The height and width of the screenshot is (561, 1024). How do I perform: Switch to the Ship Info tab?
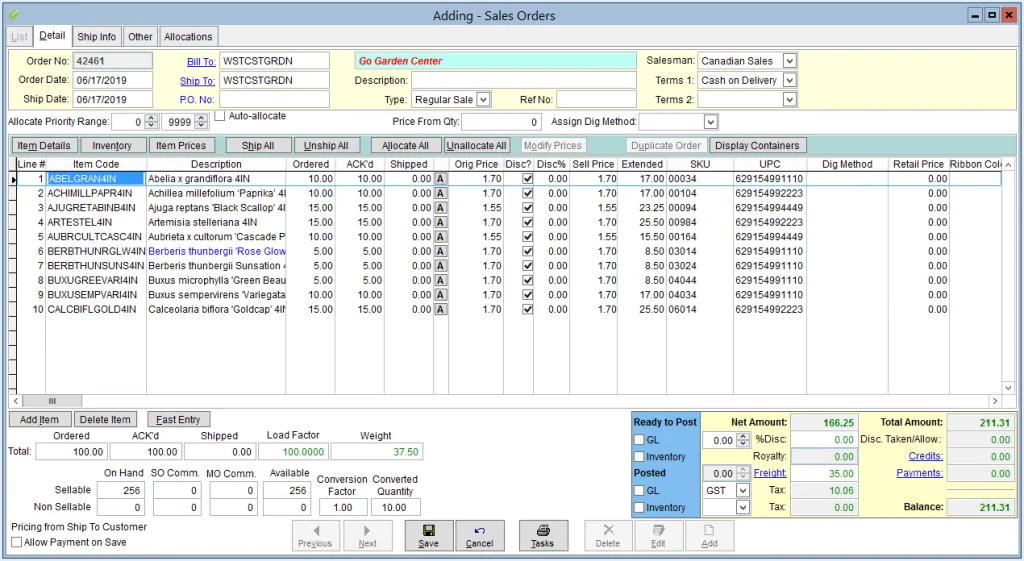click(x=97, y=37)
